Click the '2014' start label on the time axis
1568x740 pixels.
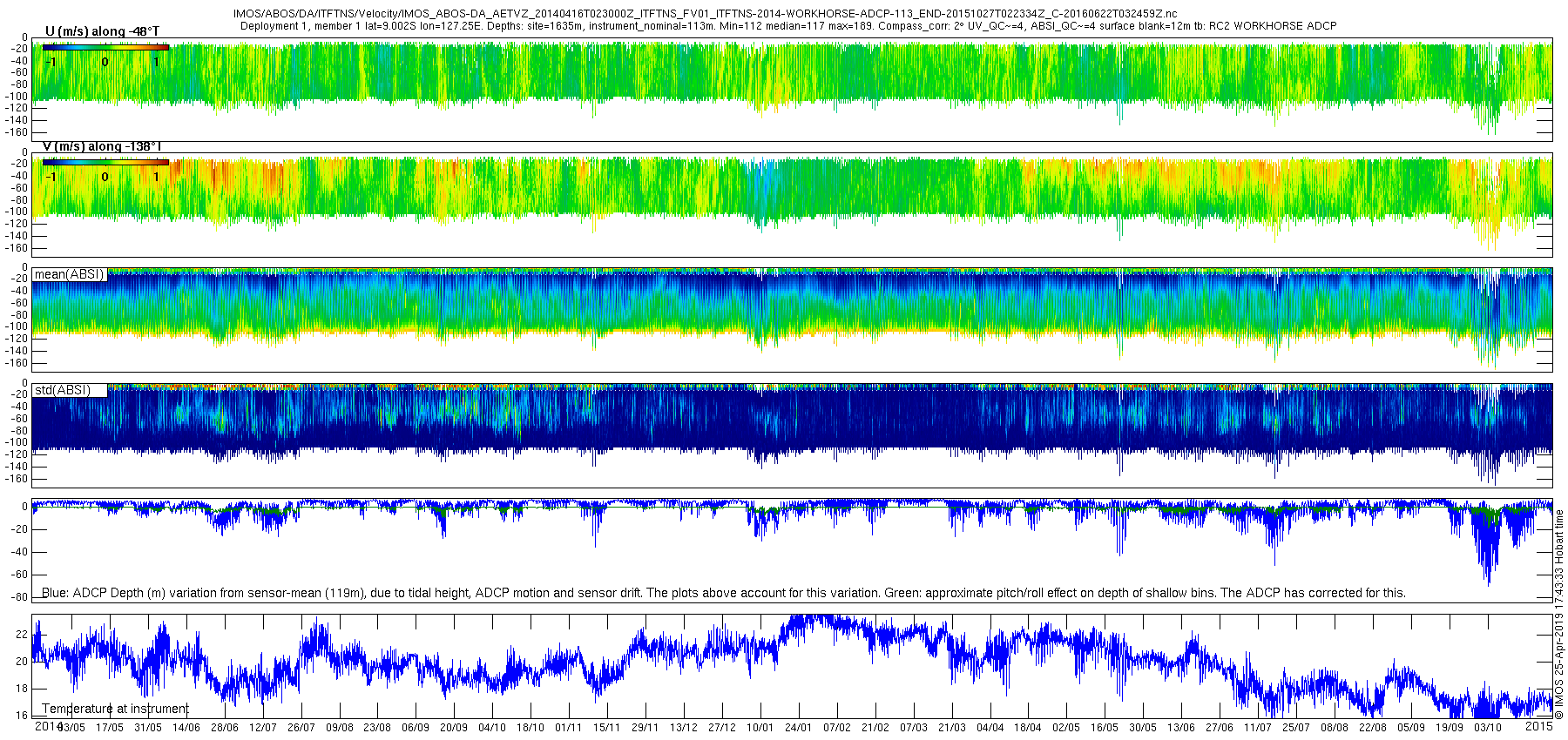pos(48,726)
